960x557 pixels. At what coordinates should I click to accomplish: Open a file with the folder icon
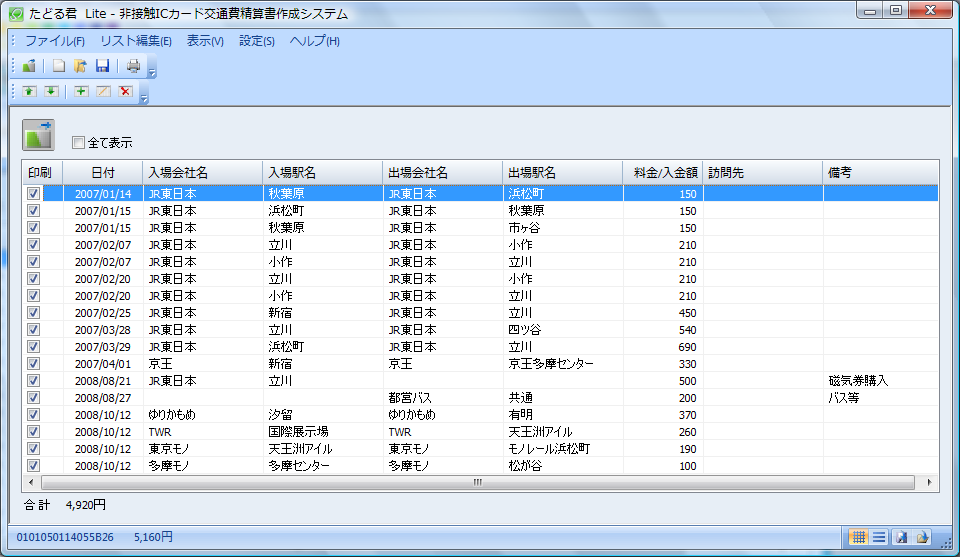click(80, 66)
